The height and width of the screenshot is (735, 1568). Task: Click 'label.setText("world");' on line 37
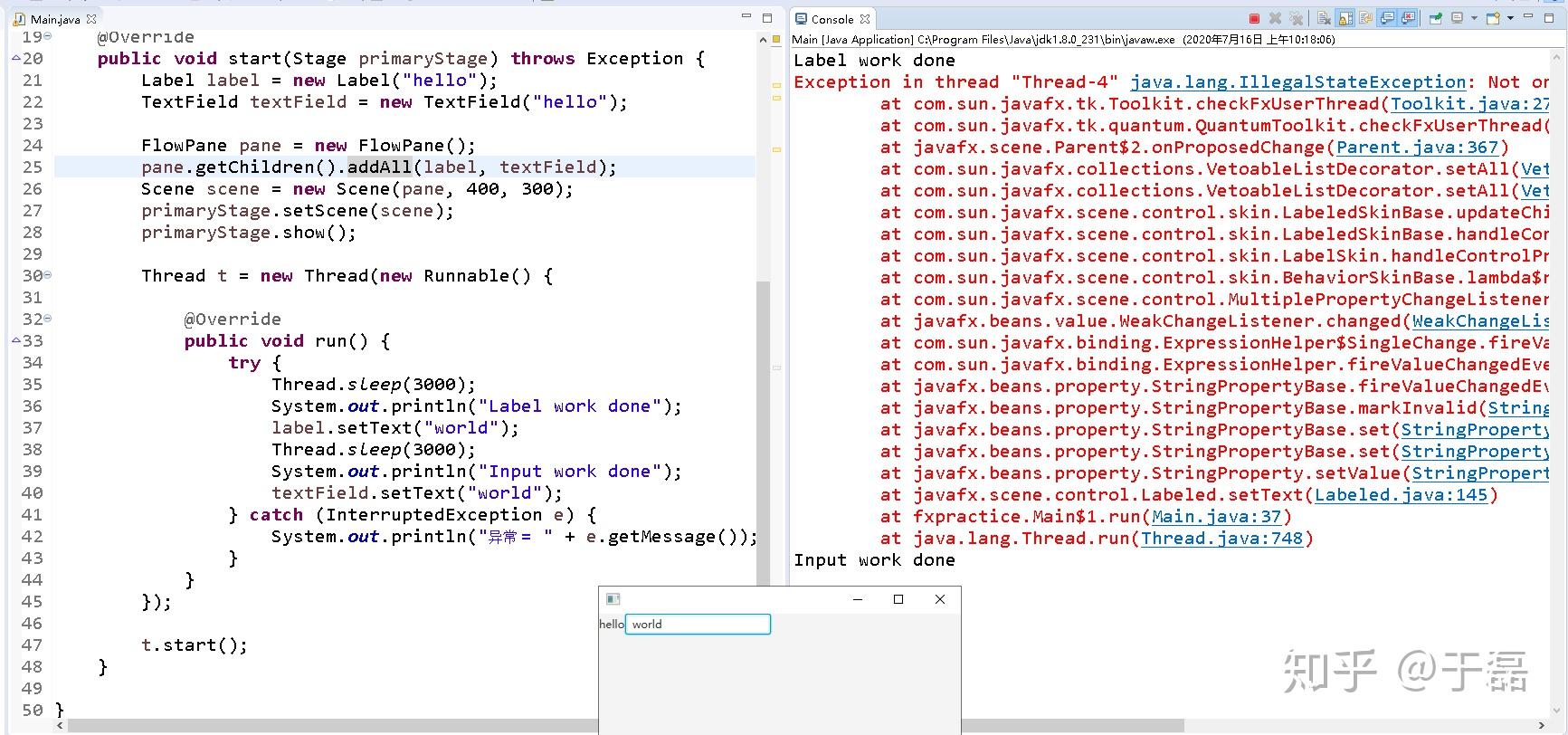395,428
